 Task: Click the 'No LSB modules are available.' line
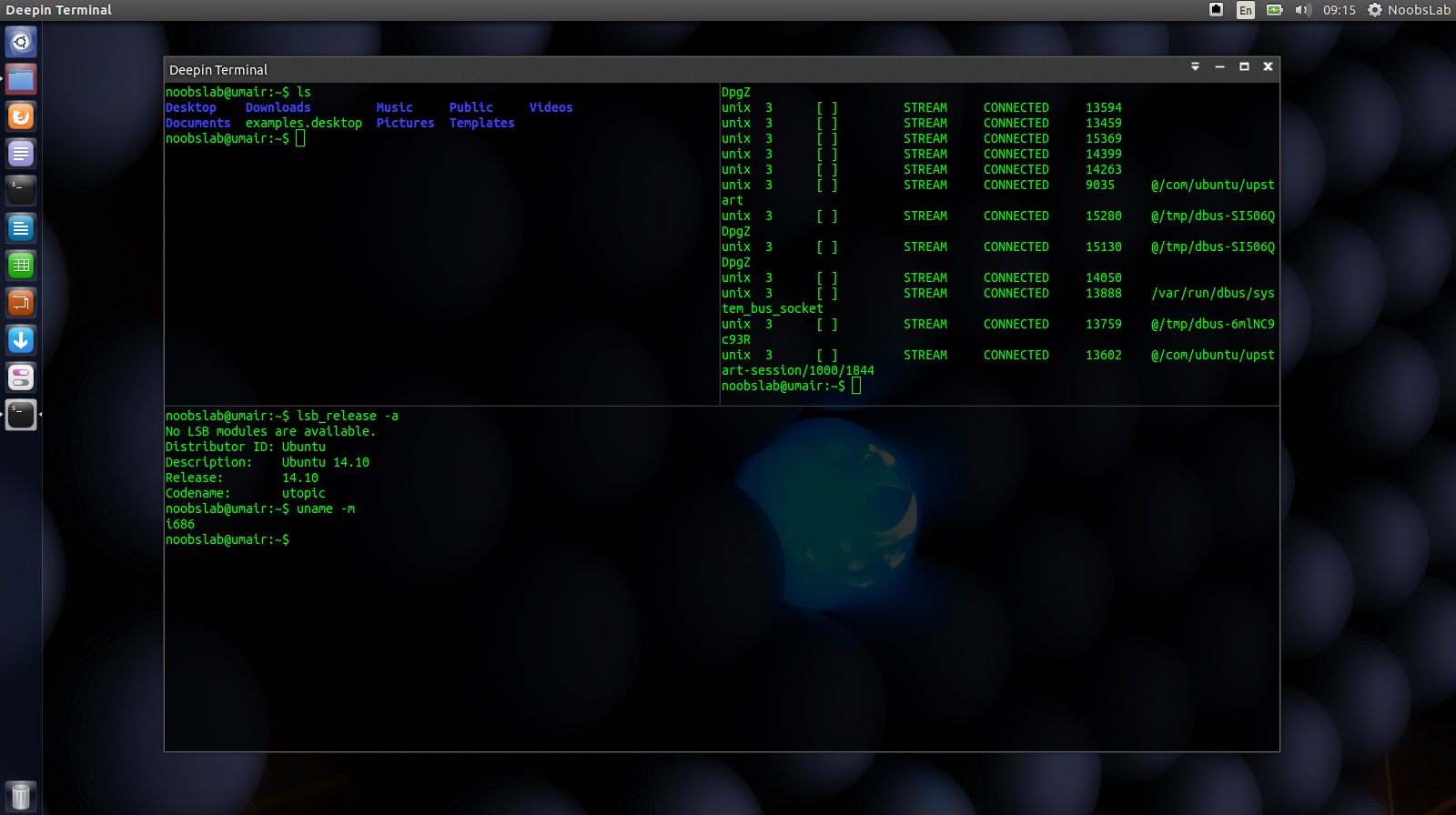(271, 431)
